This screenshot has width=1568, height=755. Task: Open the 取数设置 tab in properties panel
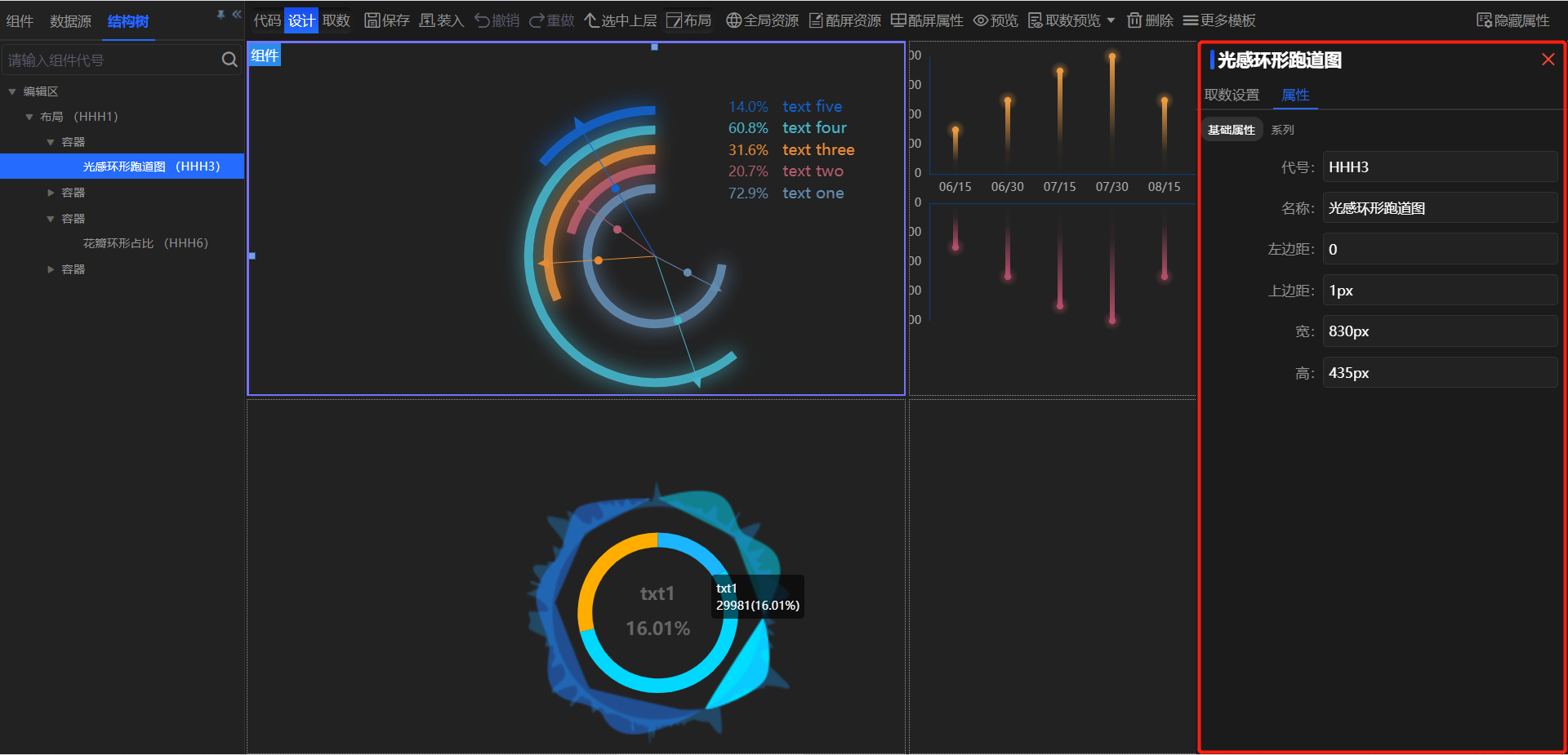point(1232,95)
